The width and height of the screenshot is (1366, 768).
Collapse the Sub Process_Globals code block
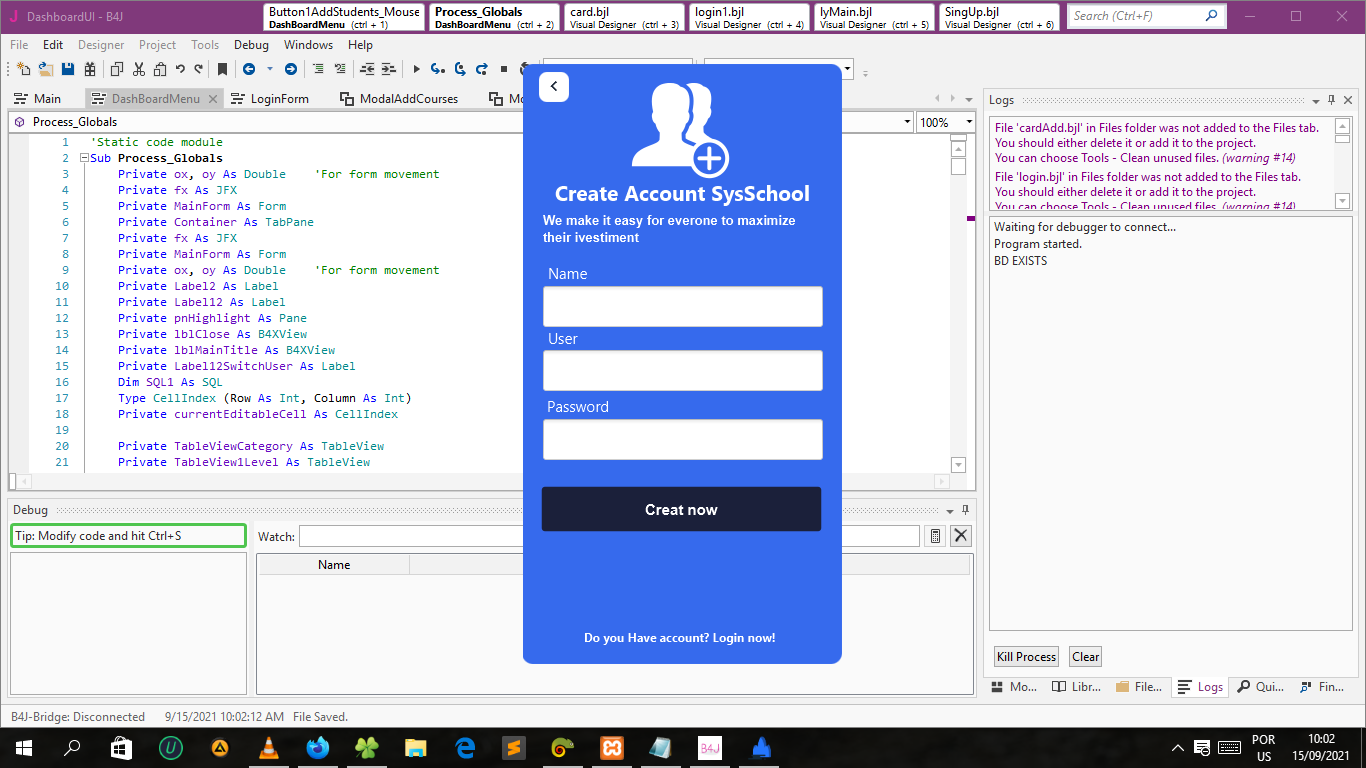84,158
